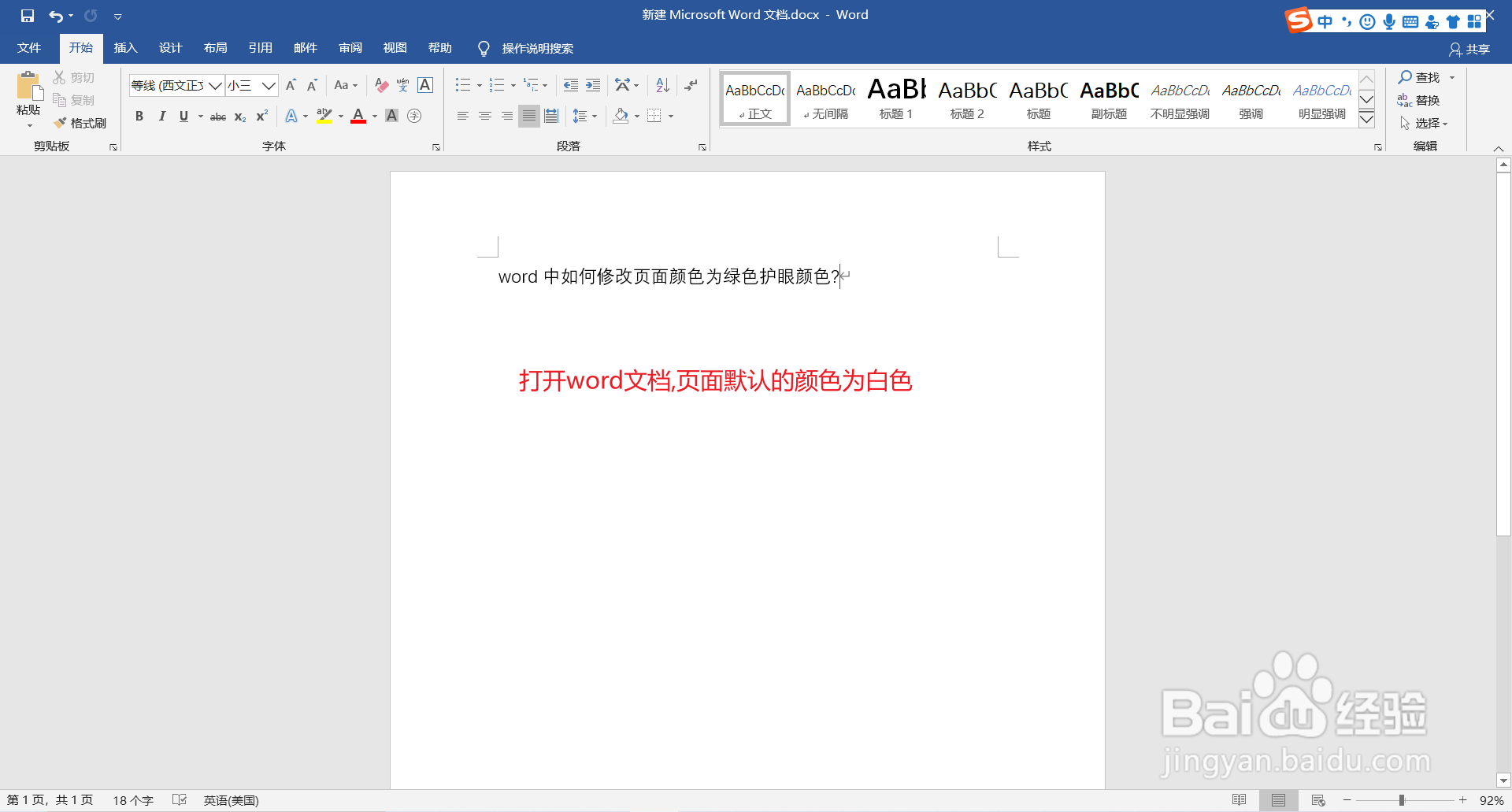
Task: Click the Format Painter button
Action: (x=80, y=123)
